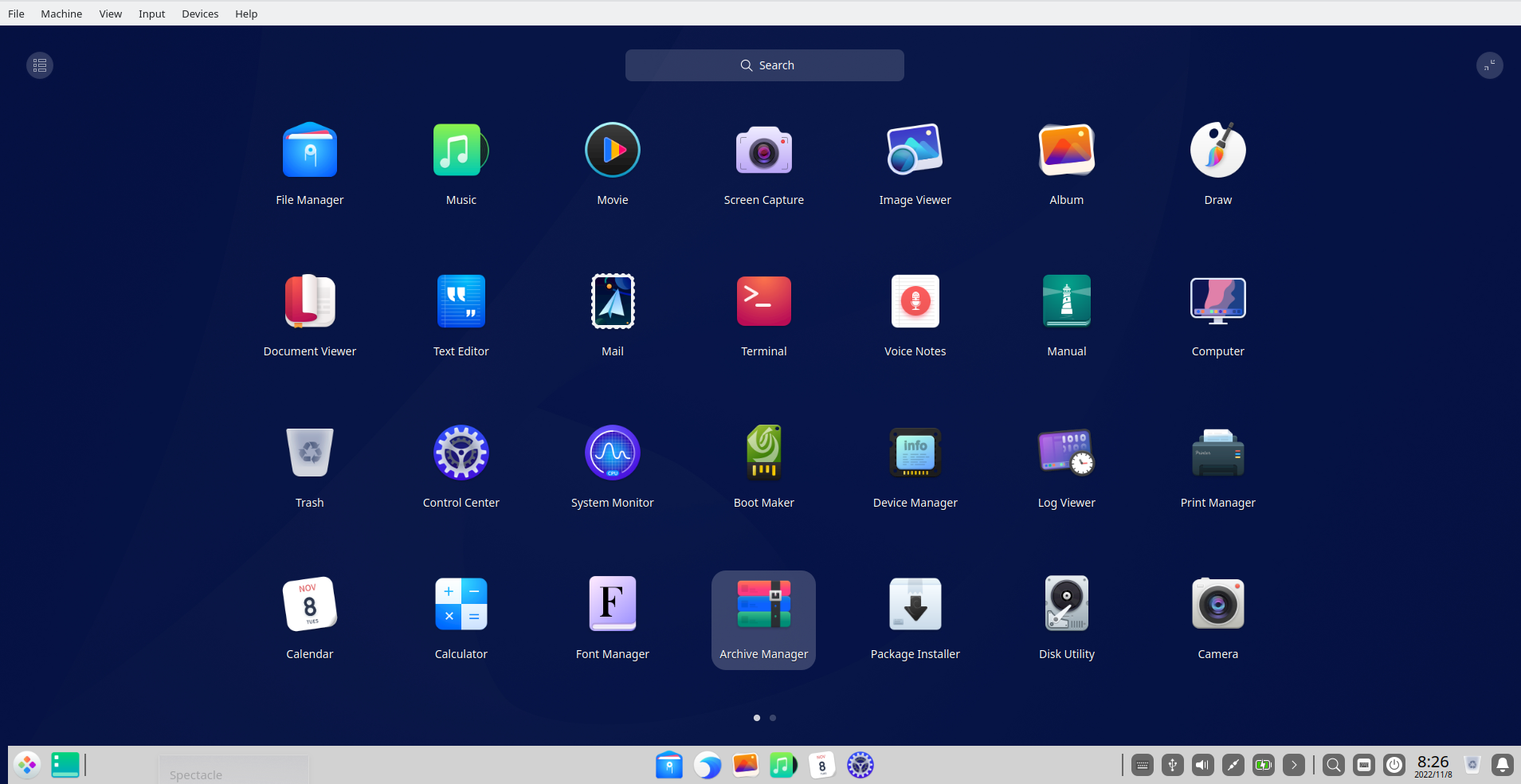
Task: Open the Devices menu
Action: [x=199, y=14]
